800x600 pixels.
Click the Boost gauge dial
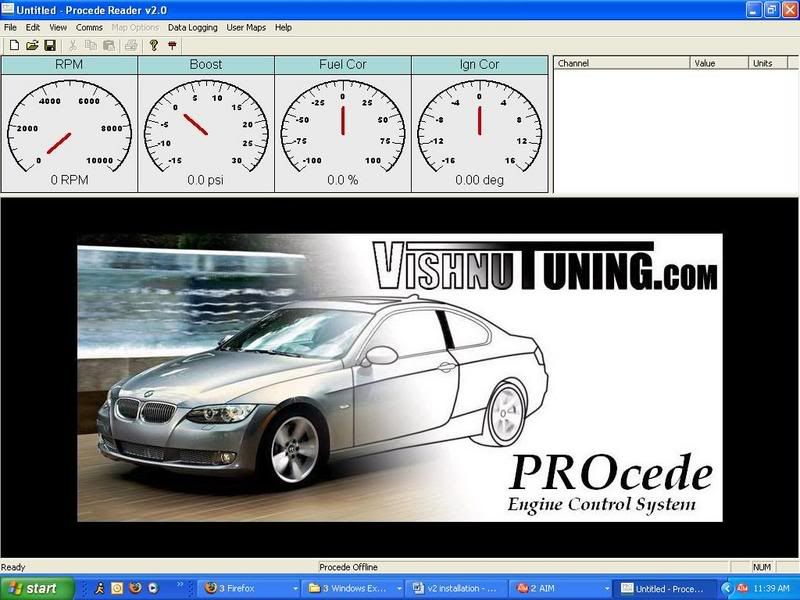[x=206, y=128]
